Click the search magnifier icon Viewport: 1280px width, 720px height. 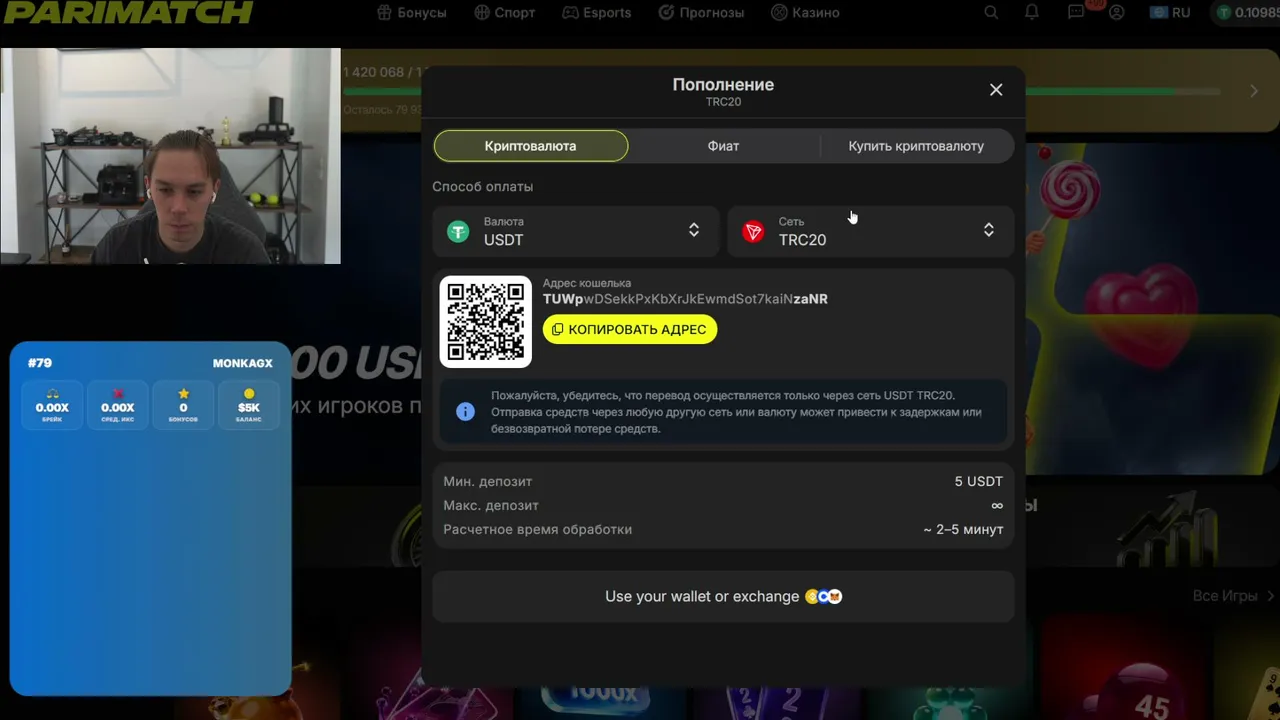point(991,13)
